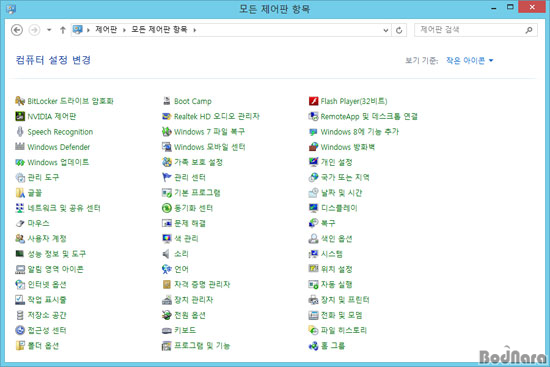Open the 키보드 keyboard icon

(x=167, y=330)
